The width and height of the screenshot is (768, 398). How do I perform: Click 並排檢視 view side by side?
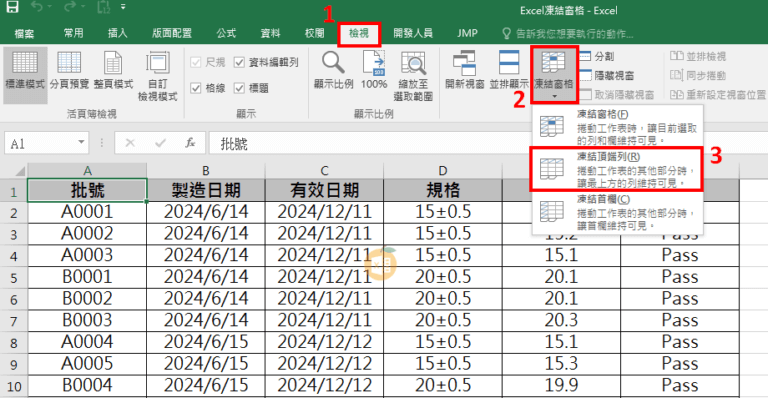pyautogui.click(x=698, y=56)
